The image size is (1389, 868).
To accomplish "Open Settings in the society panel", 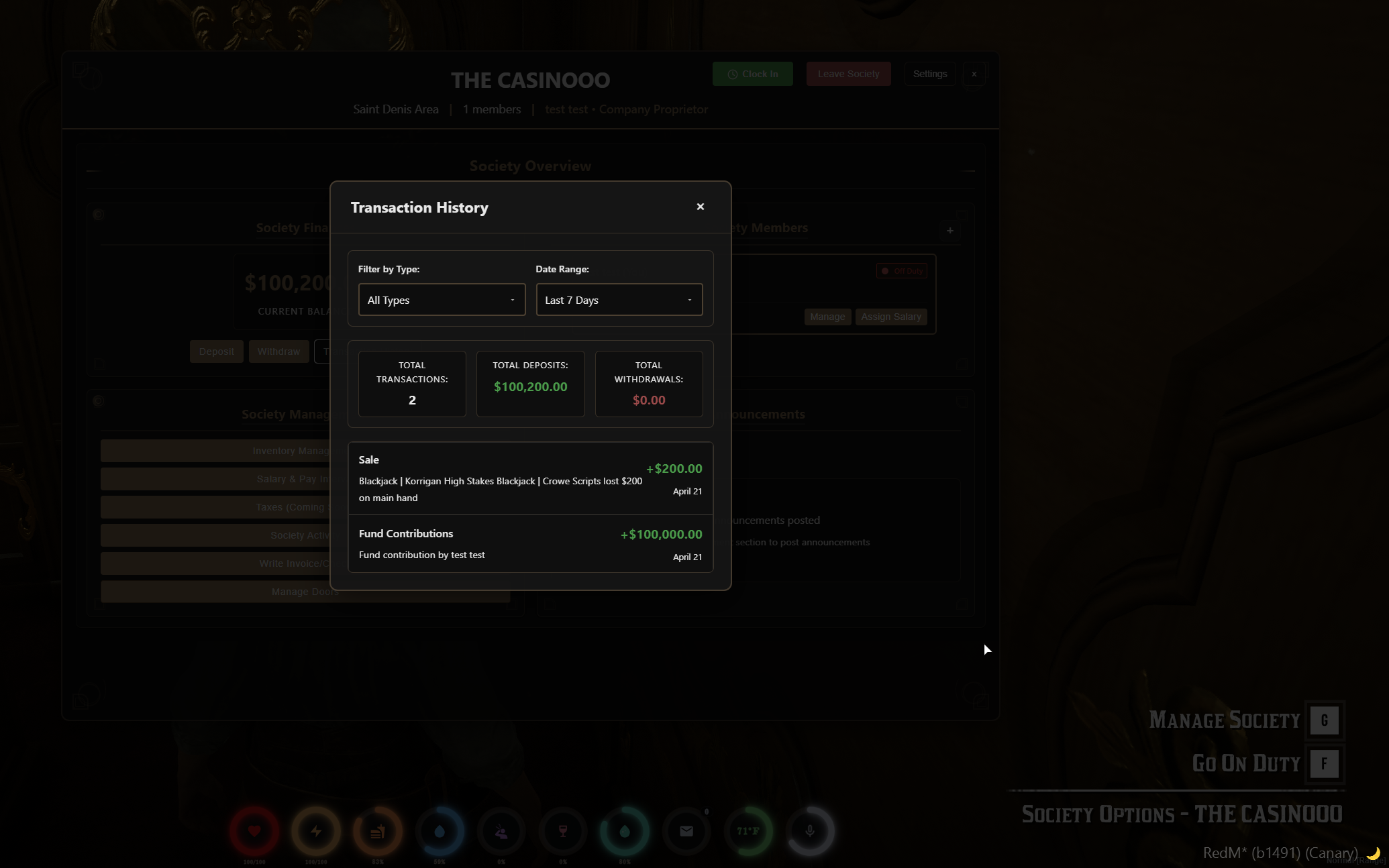I will coord(929,74).
